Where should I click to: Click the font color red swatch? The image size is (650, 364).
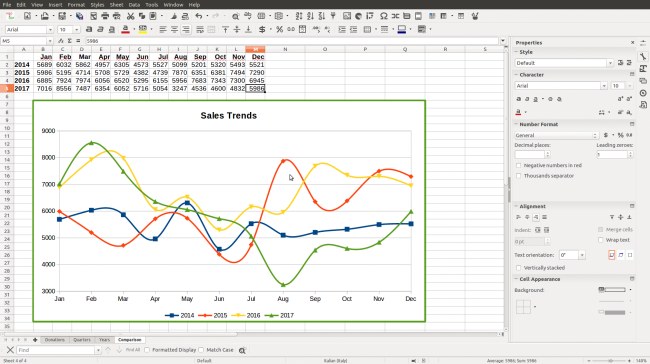(x=125, y=29)
